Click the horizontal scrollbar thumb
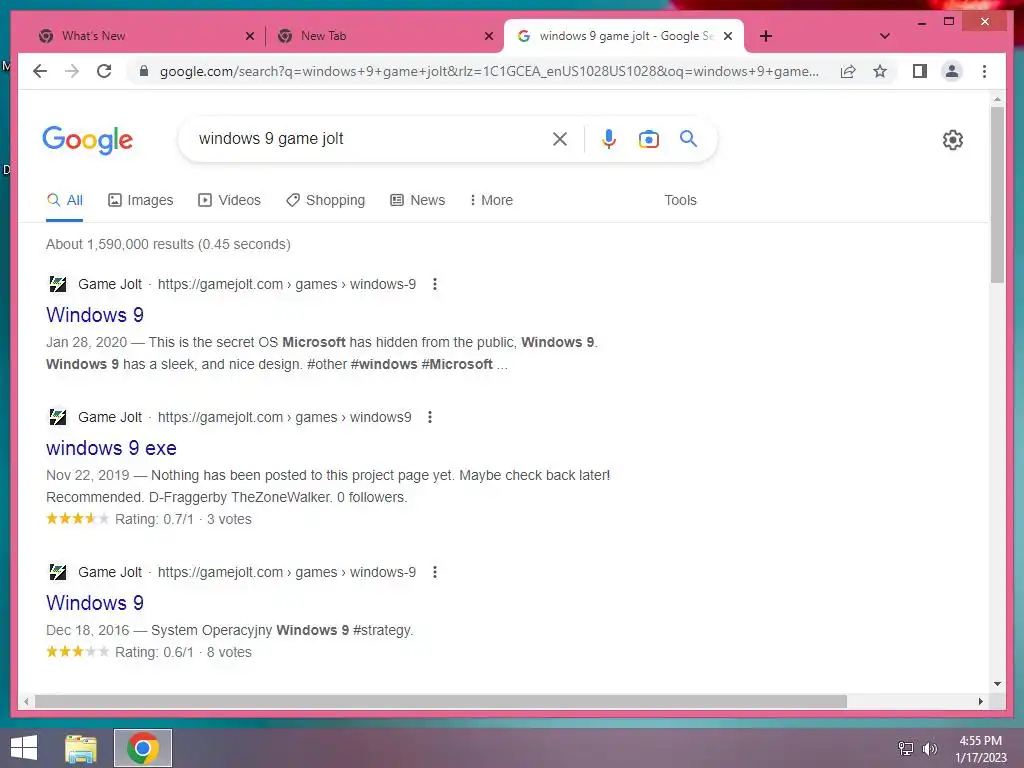1024x768 pixels. [x=441, y=701]
